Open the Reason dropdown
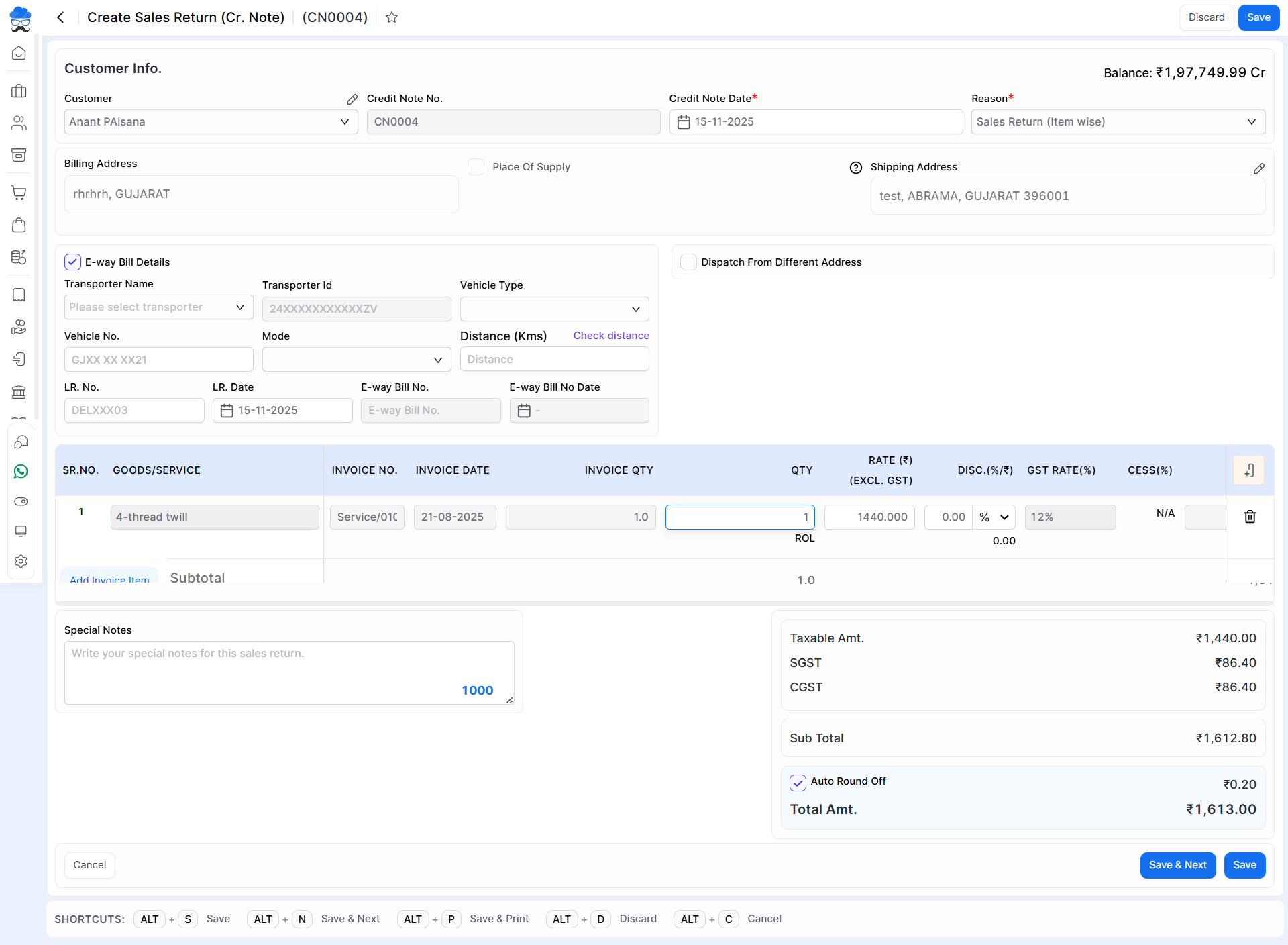The image size is (1288, 945). (1118, 122)
